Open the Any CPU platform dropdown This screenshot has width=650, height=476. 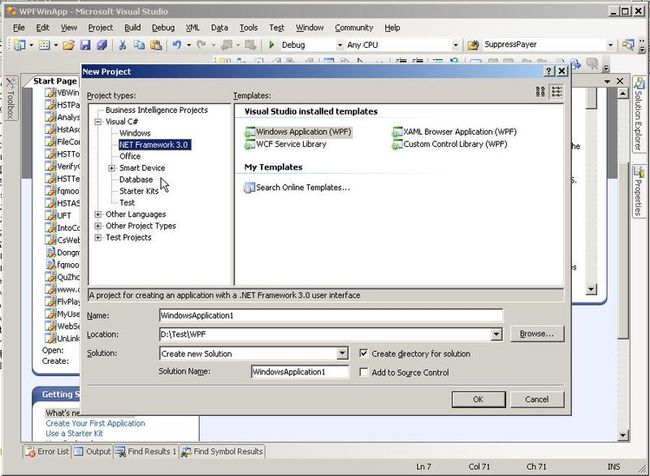point(456,45)
